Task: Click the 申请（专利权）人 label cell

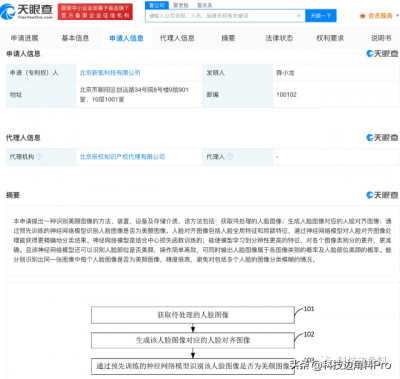Action: [41, 73]
